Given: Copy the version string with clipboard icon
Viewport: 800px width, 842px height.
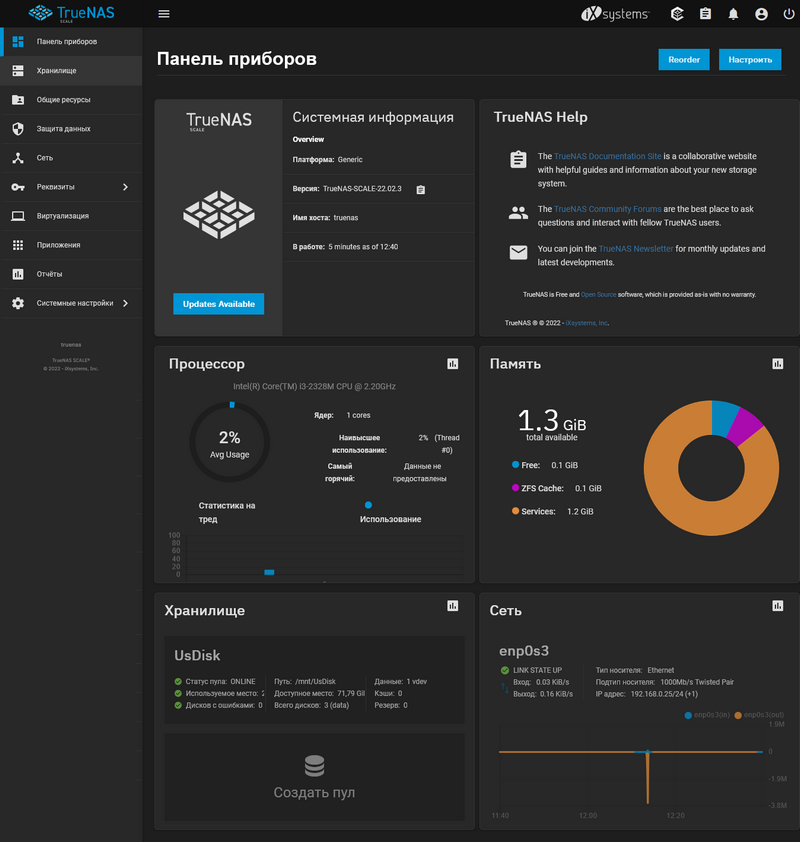Looking at the screenshot, I should (x=421, y=190).
